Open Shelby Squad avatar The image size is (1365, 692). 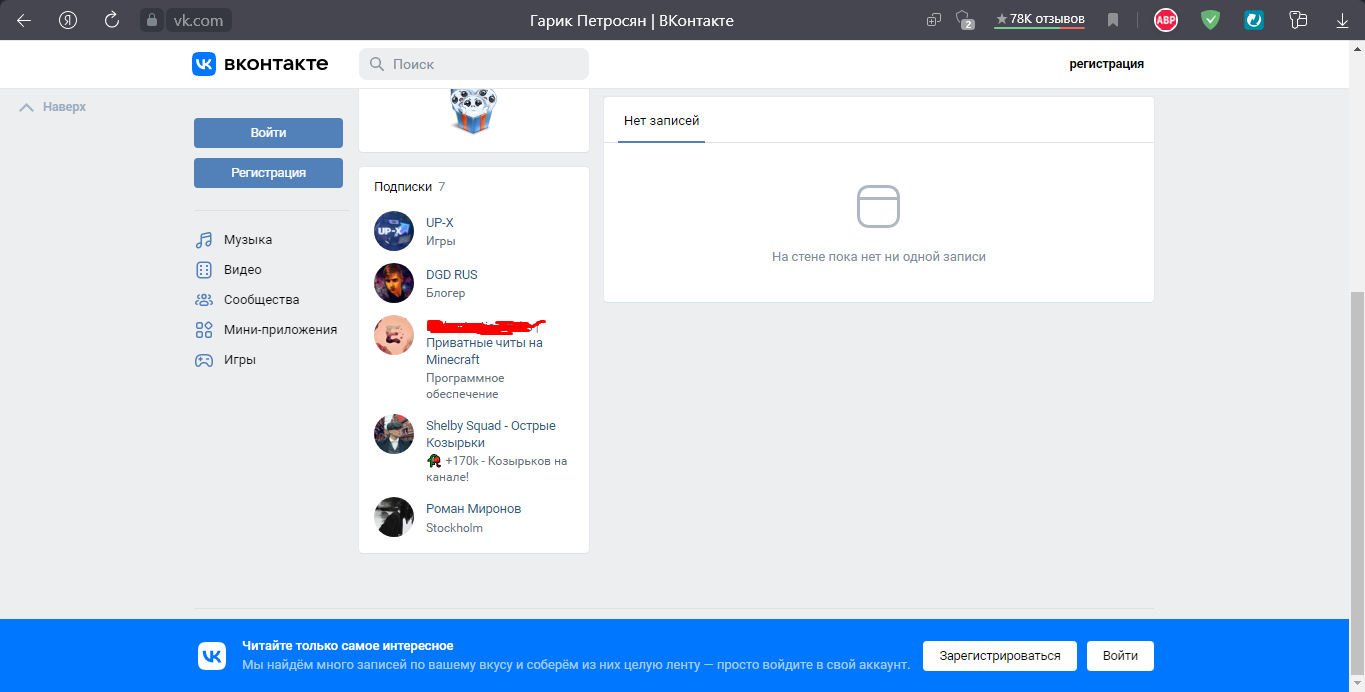tap(394, 434)
